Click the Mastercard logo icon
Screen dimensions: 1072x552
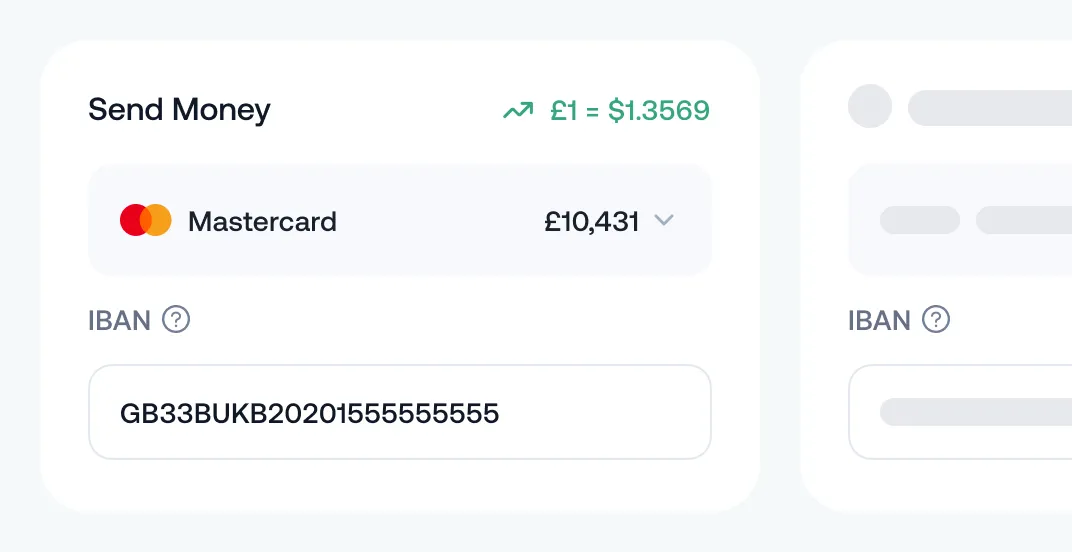click(145, 220)
